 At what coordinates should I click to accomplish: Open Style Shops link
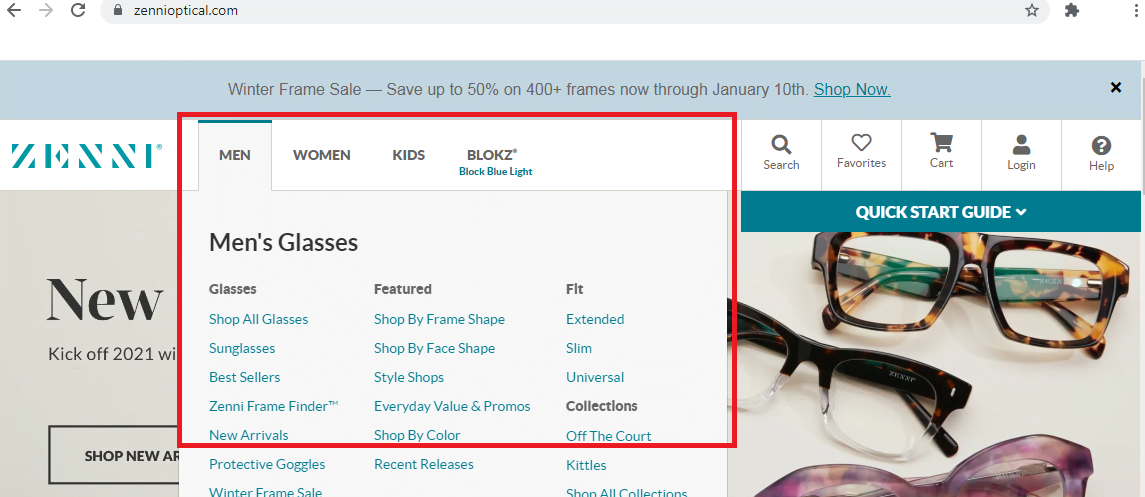409,377
